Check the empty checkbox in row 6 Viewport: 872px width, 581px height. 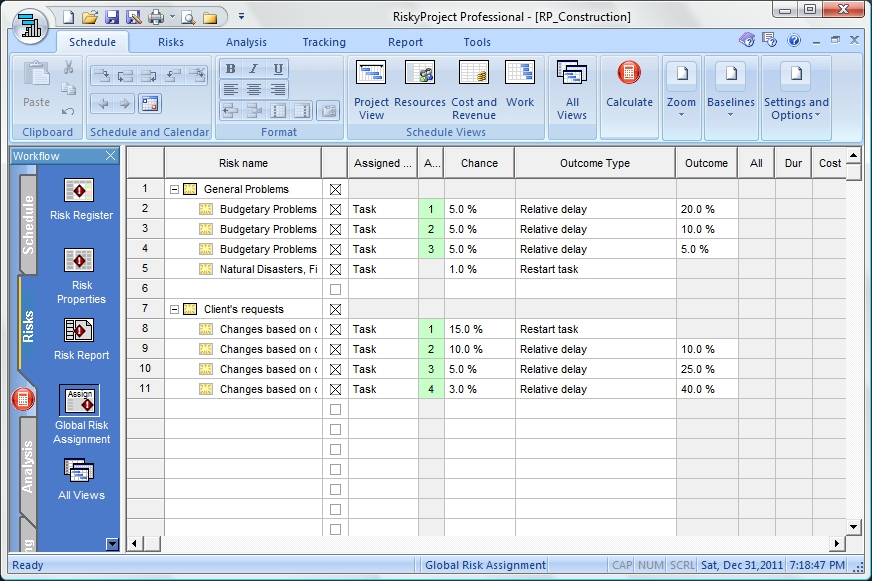pos(335,289)
